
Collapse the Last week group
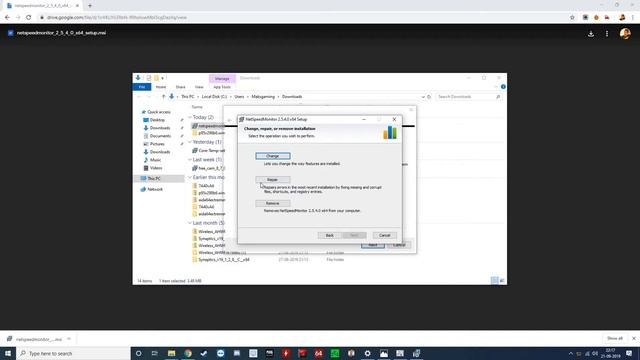click(x=190, y=160)
